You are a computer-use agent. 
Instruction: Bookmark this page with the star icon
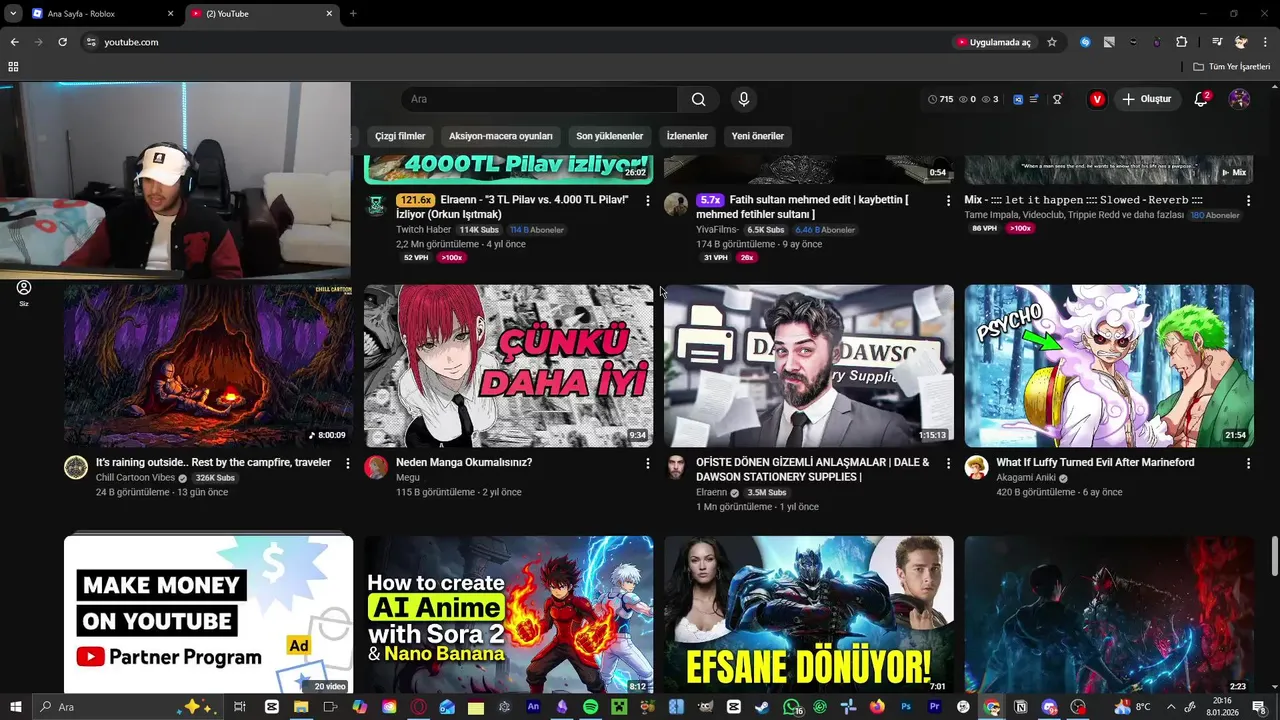(1052, 42)
